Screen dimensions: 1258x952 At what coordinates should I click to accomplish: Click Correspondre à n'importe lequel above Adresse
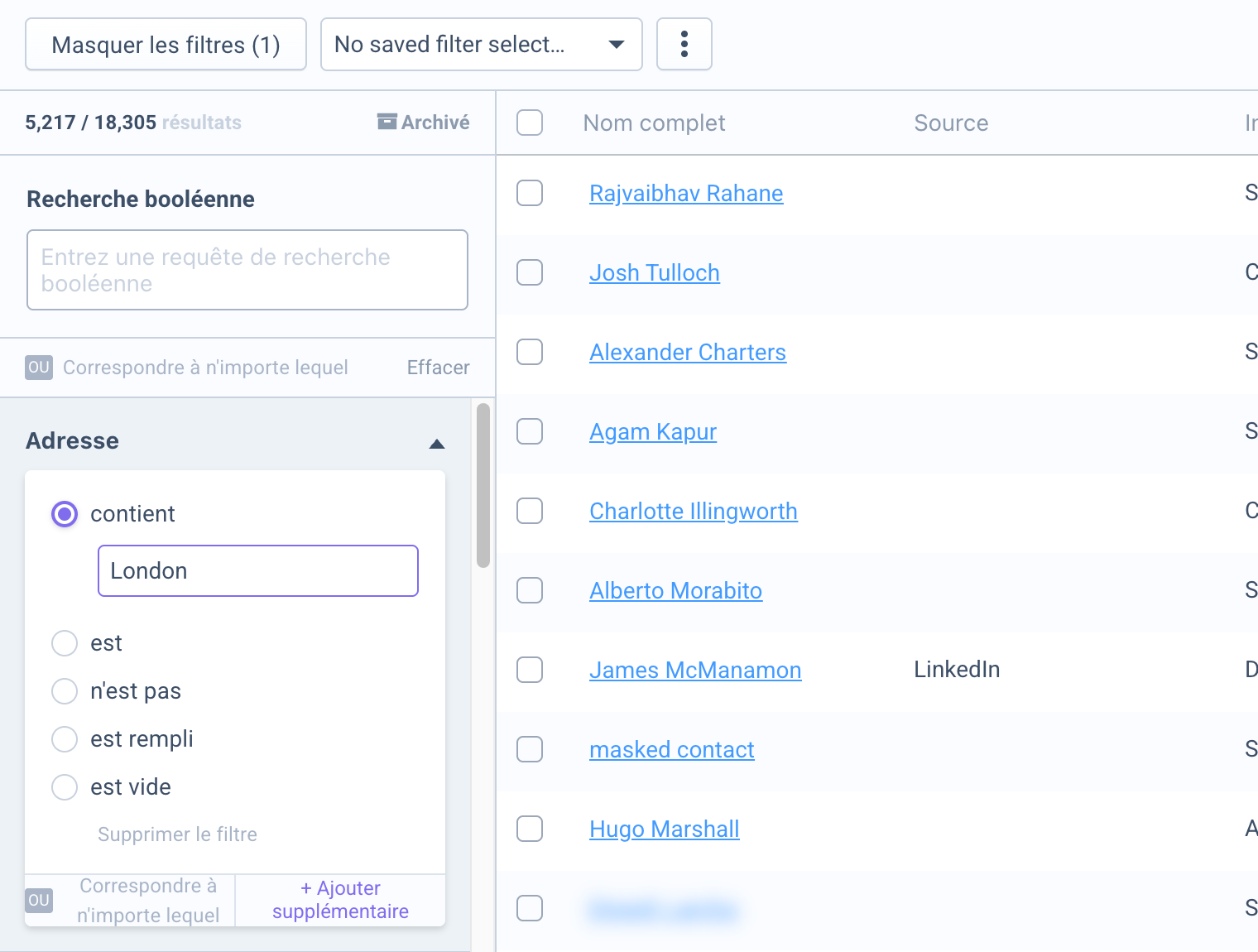(x=205, y=367)
